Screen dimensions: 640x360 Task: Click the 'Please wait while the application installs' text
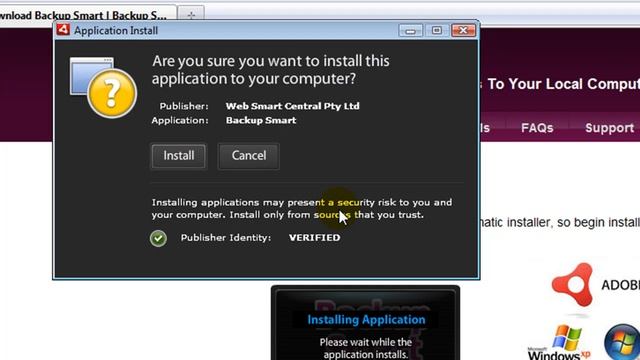coord(366,348)
